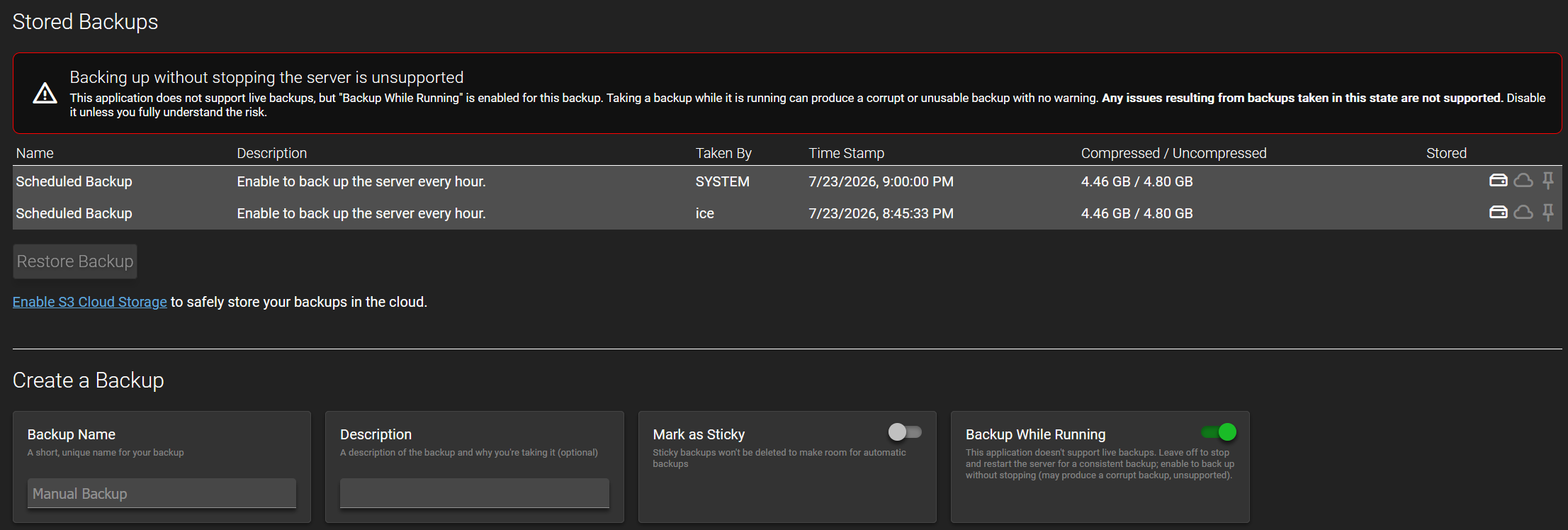Click the Description column header
This screenshot has width=1568, height=530.
272,153
